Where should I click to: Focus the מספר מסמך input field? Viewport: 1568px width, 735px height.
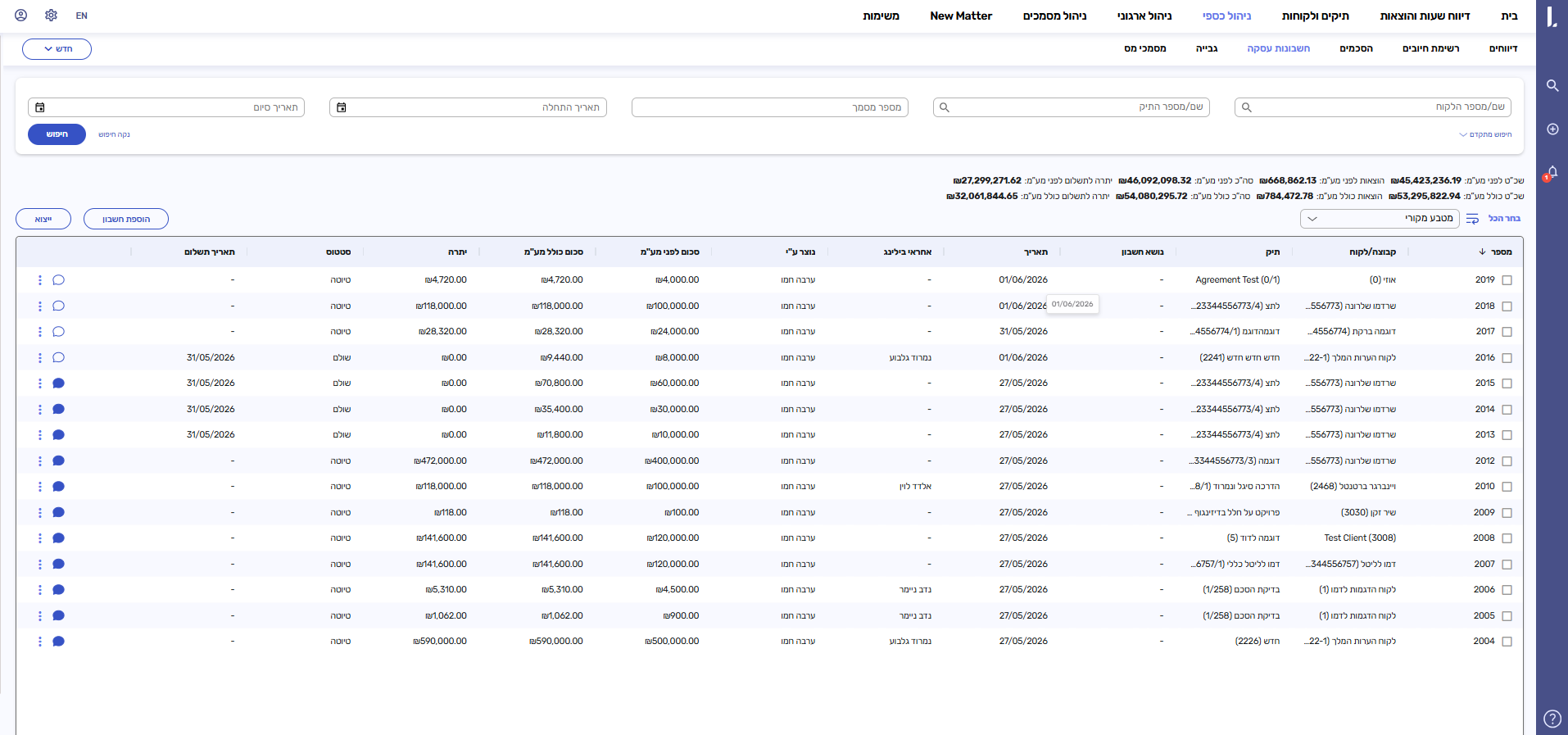pyautogui.click(x=770, y=107)
